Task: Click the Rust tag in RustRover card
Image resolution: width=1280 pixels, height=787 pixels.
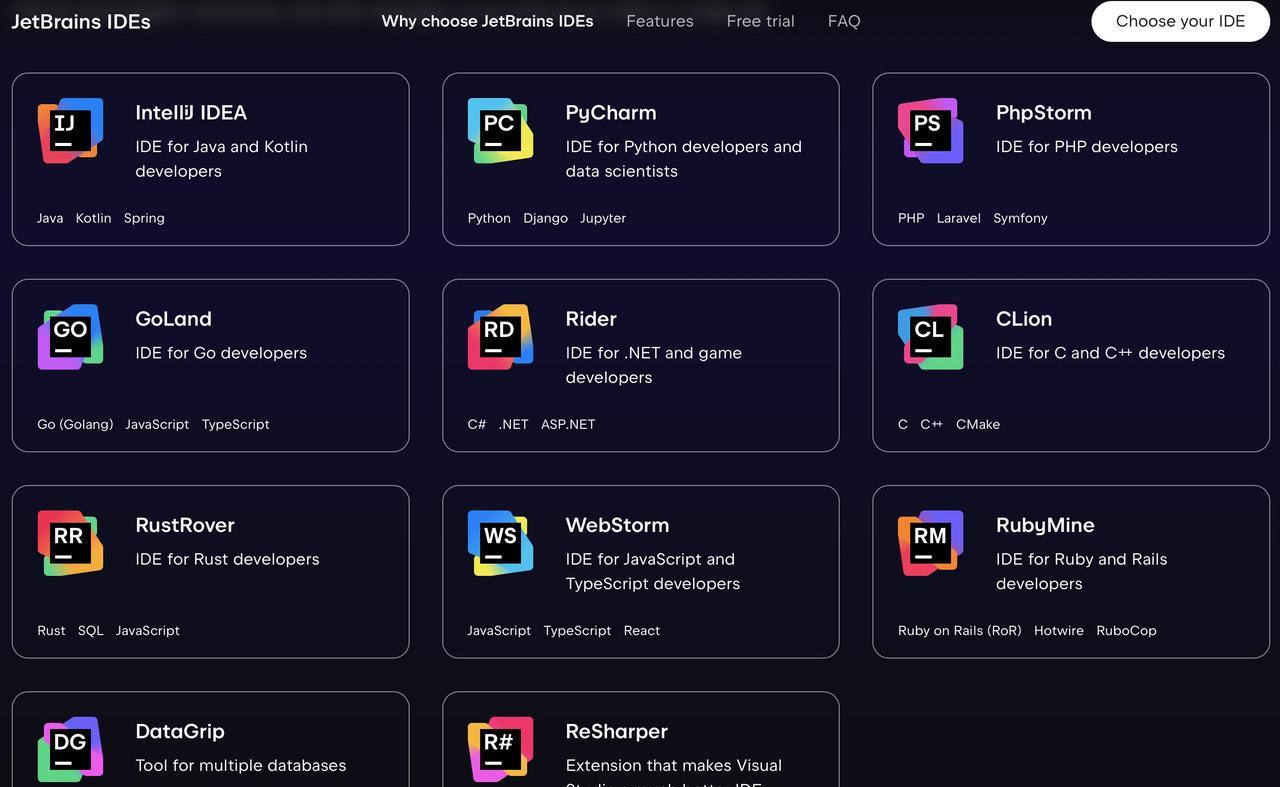Action: pyautogui.click(x=51, y=630)
